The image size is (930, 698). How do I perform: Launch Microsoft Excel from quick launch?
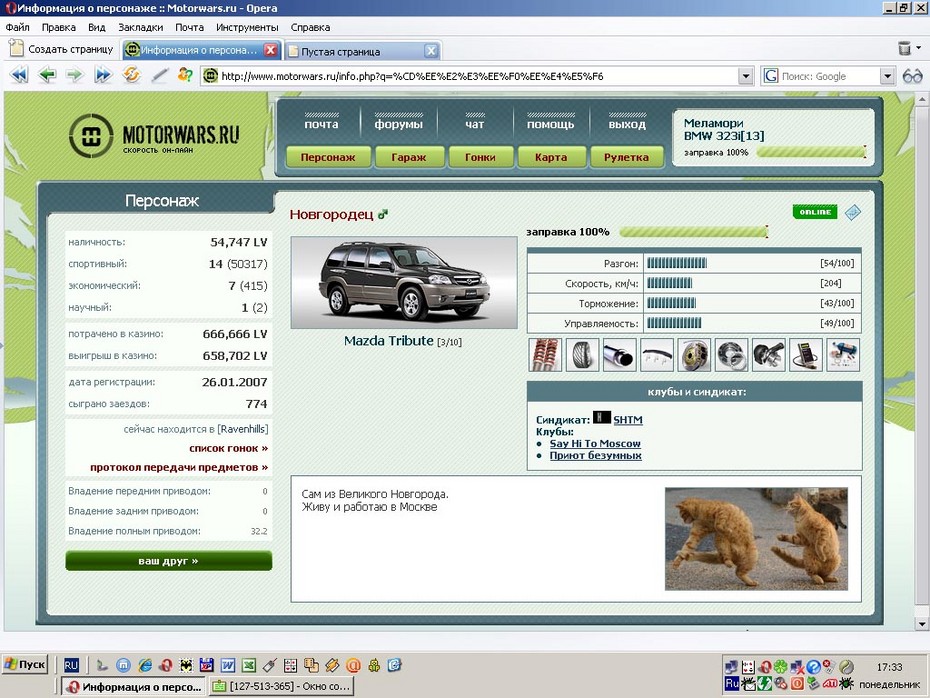click(x=249, y=665)
